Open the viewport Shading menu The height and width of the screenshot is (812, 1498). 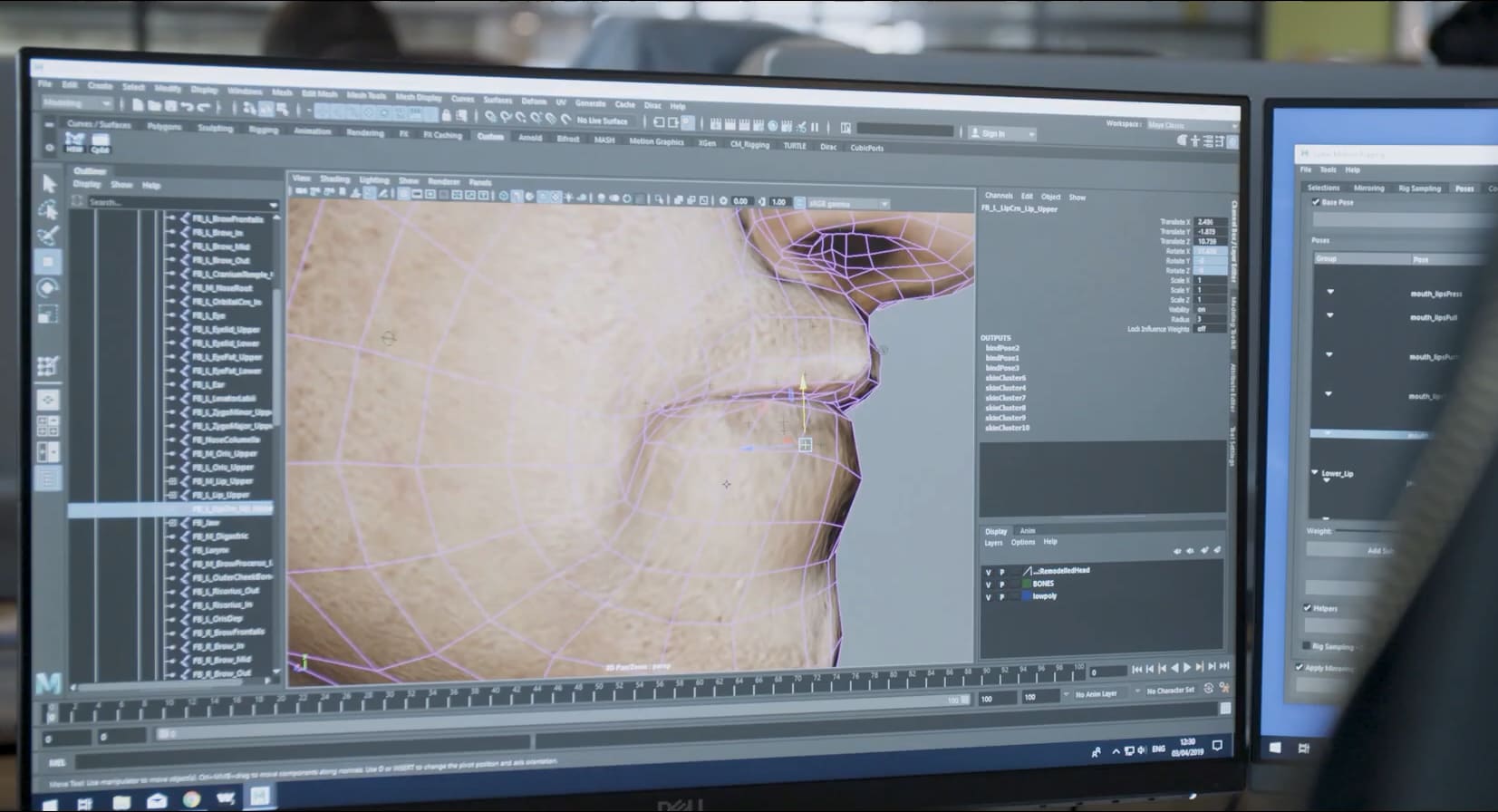pyautogui.click(x=334, y=179)
